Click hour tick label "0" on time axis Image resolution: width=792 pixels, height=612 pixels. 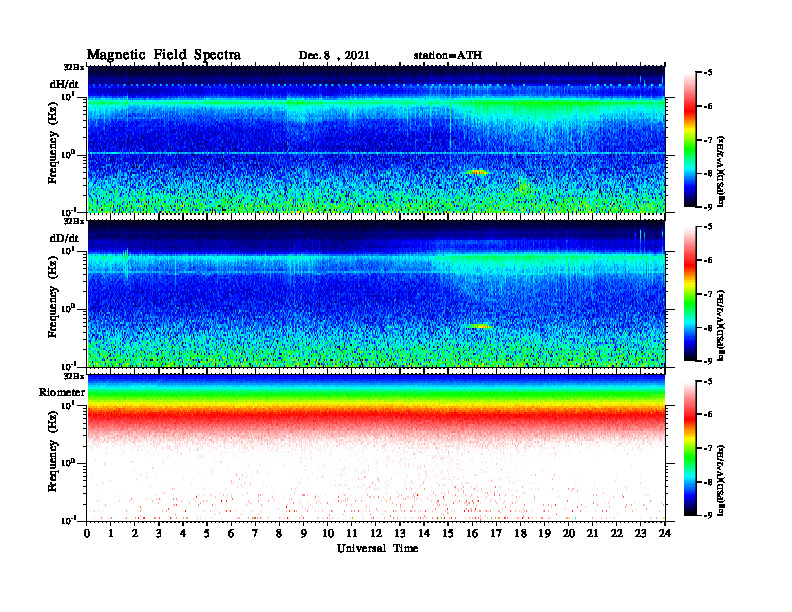click(x=87, y=533)
